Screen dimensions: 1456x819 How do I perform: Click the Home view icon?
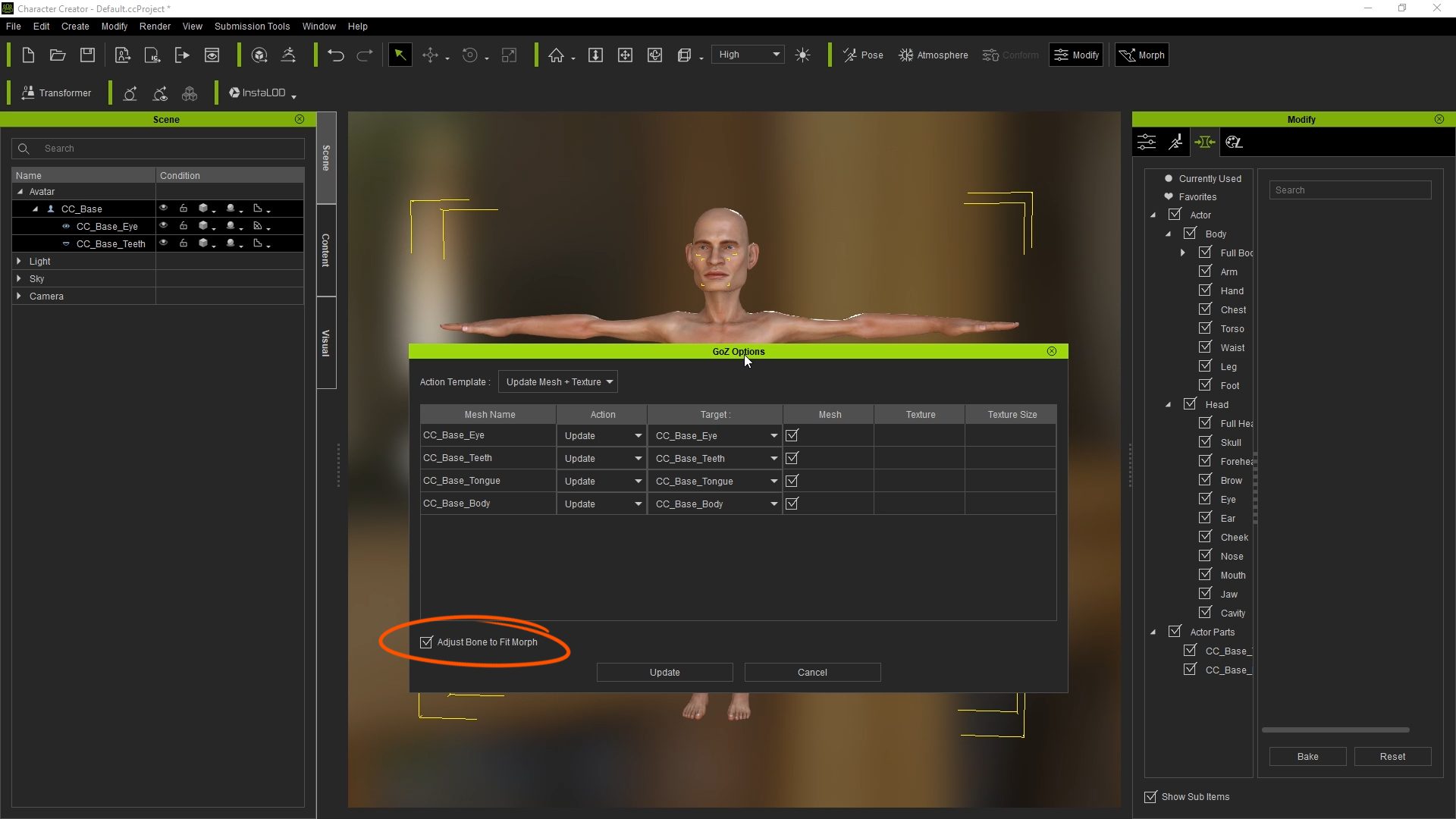(x=556, y=55)
